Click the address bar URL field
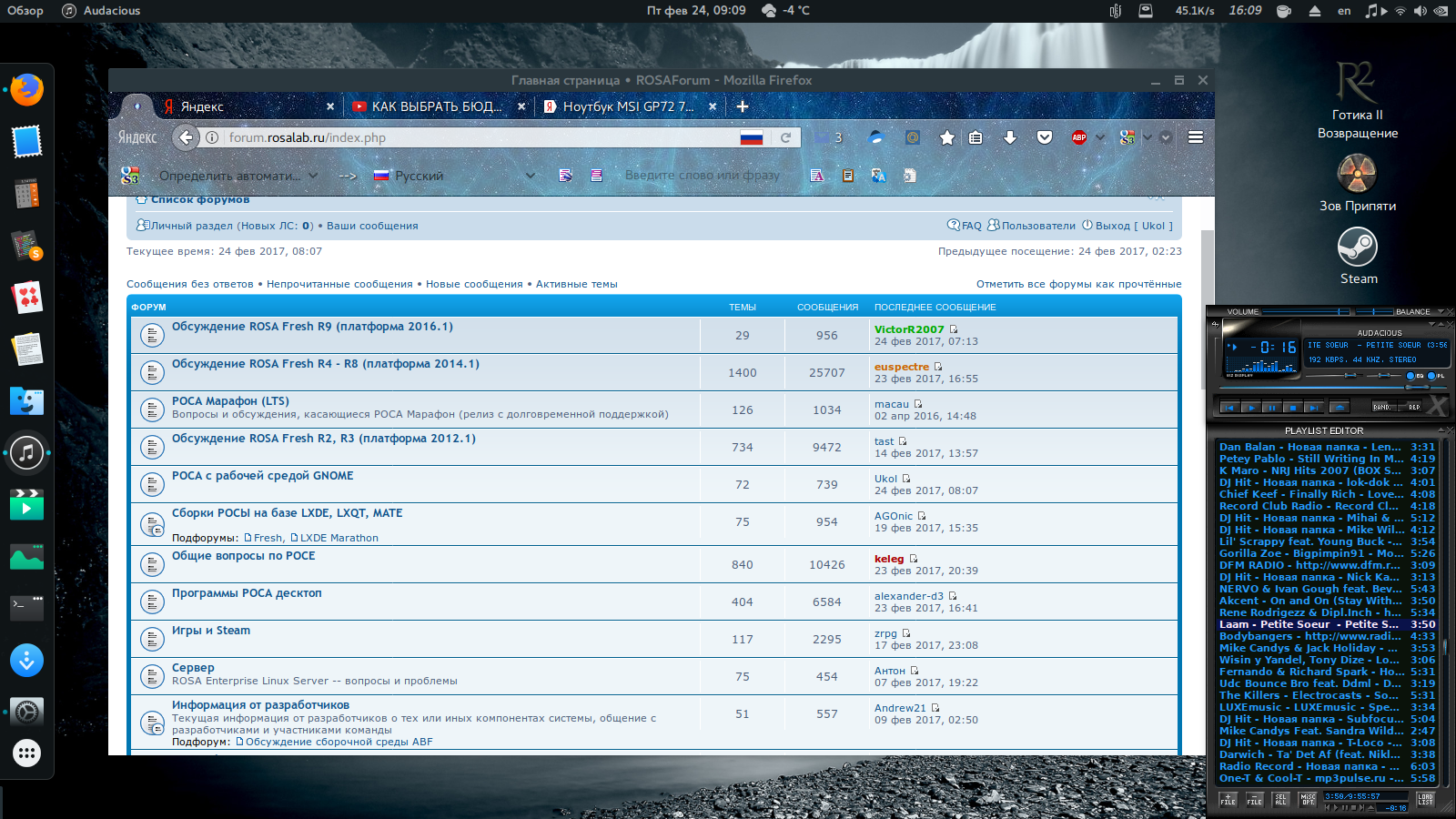This screenshot has height=819, width=1456. tap(480, 137)
